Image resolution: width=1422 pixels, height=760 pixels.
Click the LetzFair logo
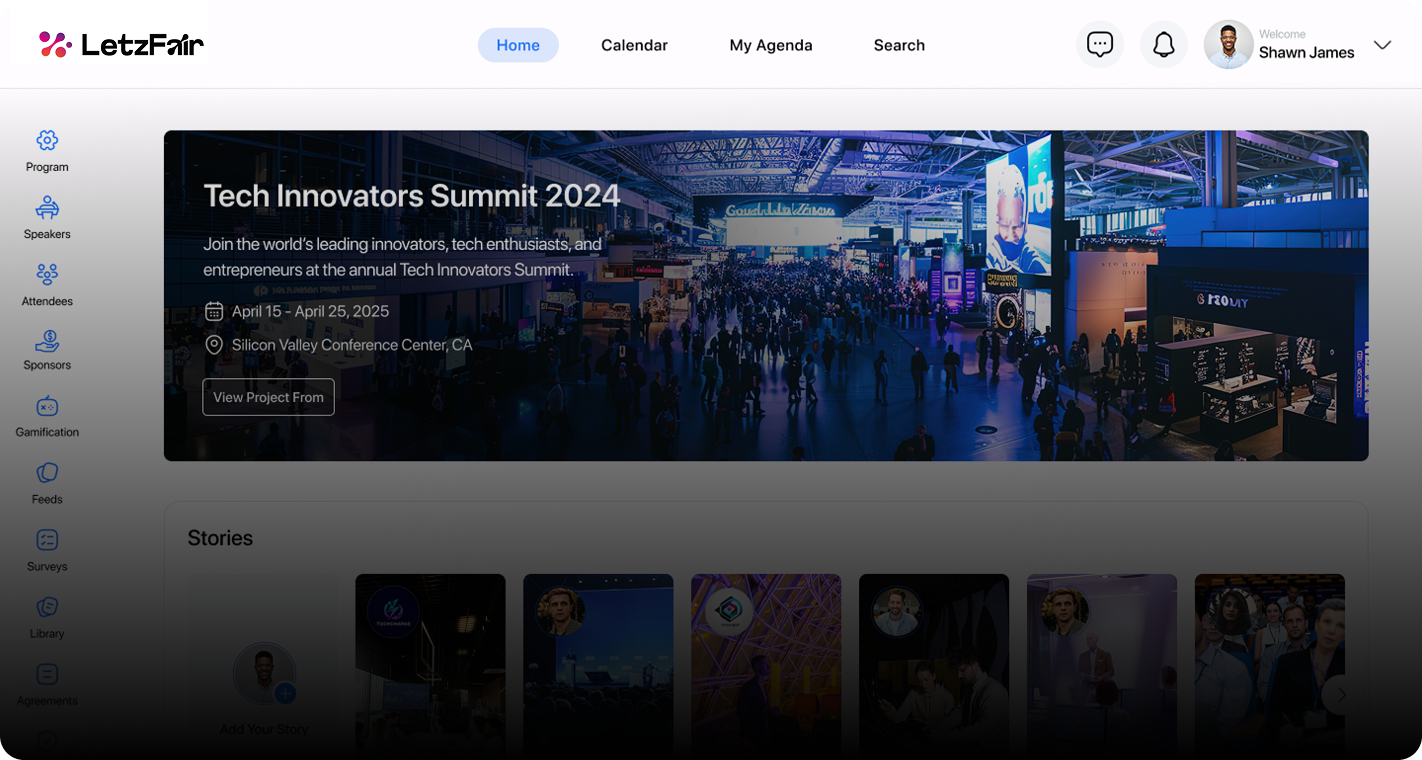pos(121,45)
